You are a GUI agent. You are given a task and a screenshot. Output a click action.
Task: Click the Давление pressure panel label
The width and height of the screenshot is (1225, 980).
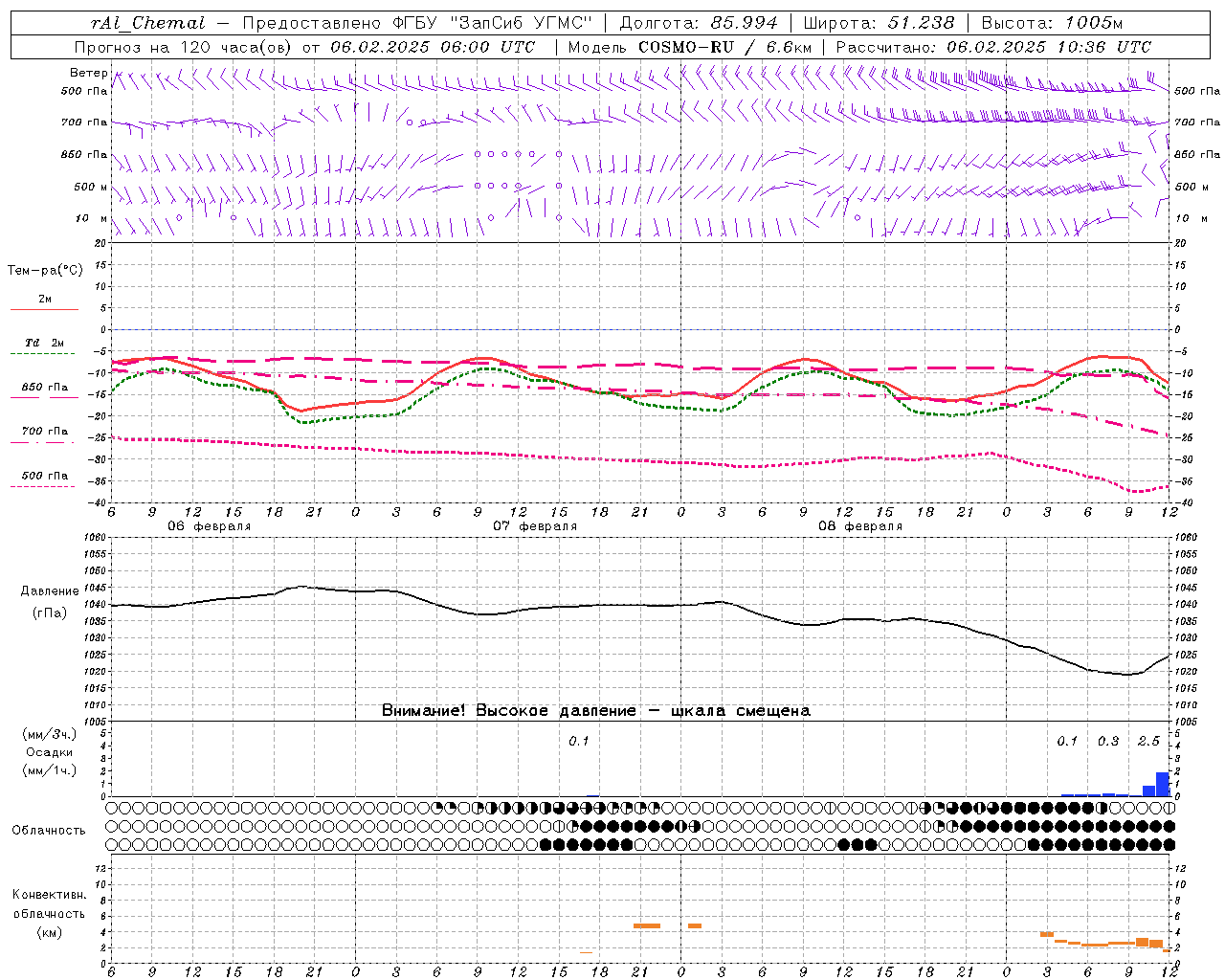point(49,591)
